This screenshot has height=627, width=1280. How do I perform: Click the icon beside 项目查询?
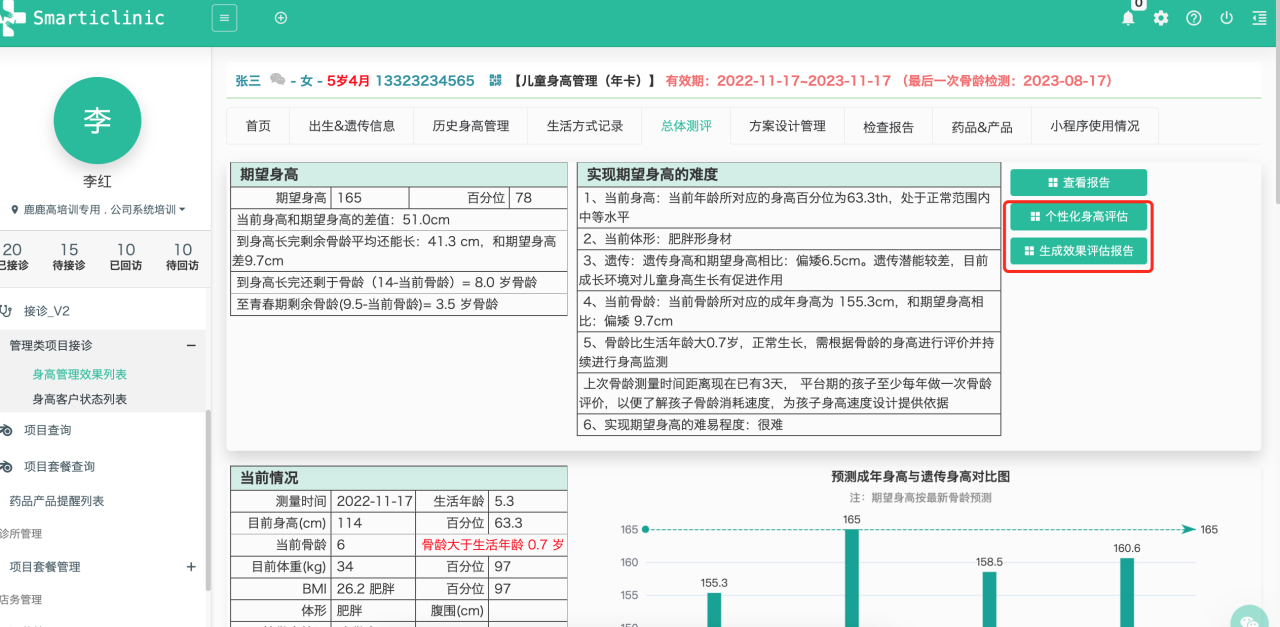[6, 430]
